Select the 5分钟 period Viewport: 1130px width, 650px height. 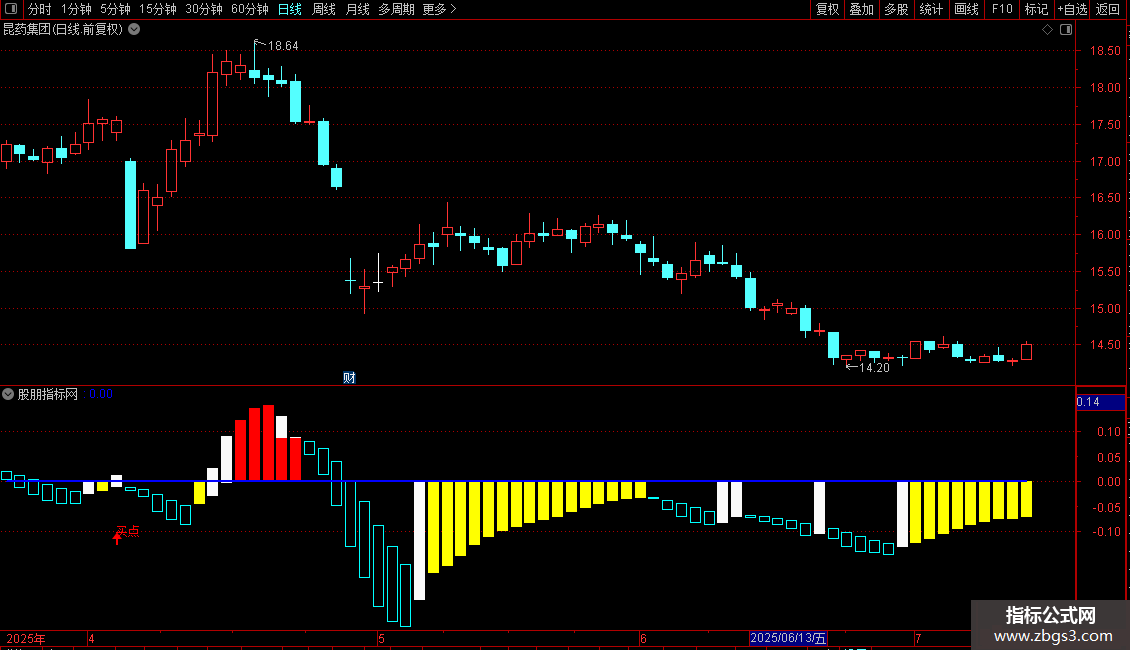pyautogui.click(x=115, y=9)
